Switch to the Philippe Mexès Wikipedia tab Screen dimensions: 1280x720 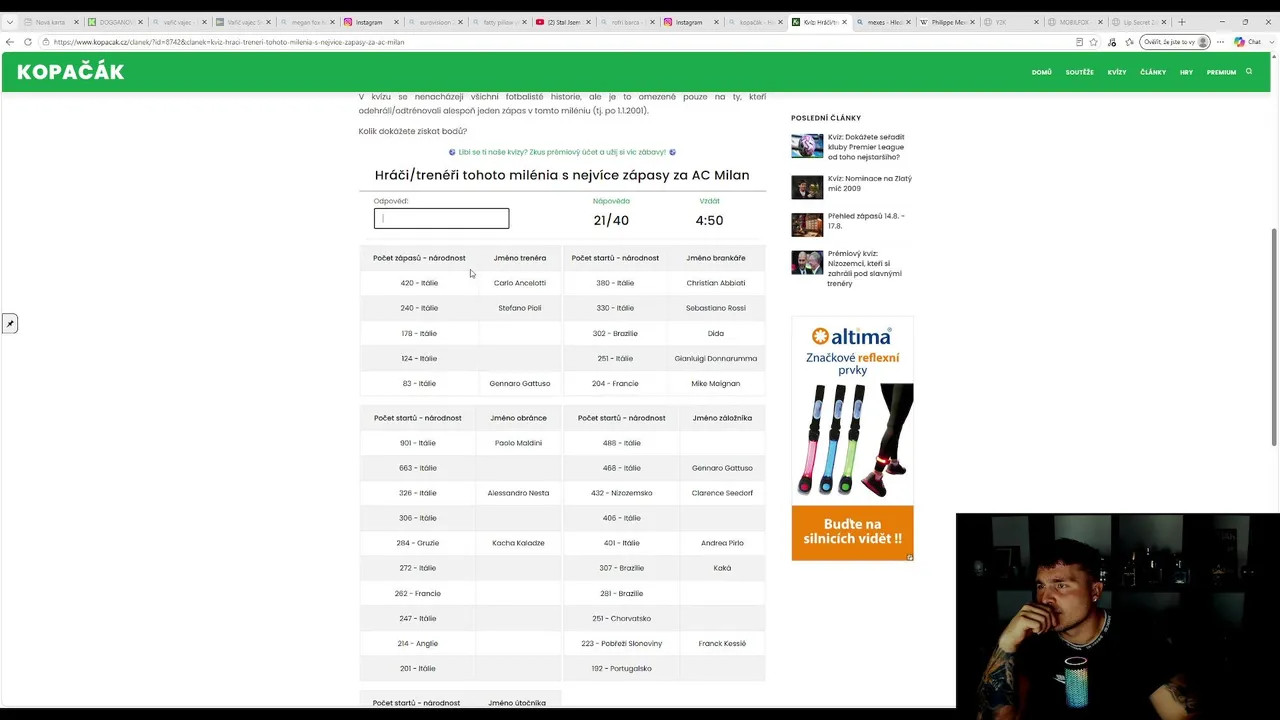click(x=946, y=22)
